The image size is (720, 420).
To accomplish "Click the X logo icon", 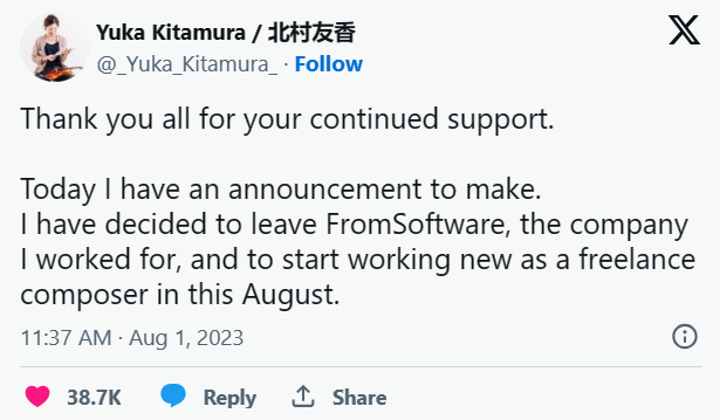I will point(684,32).
